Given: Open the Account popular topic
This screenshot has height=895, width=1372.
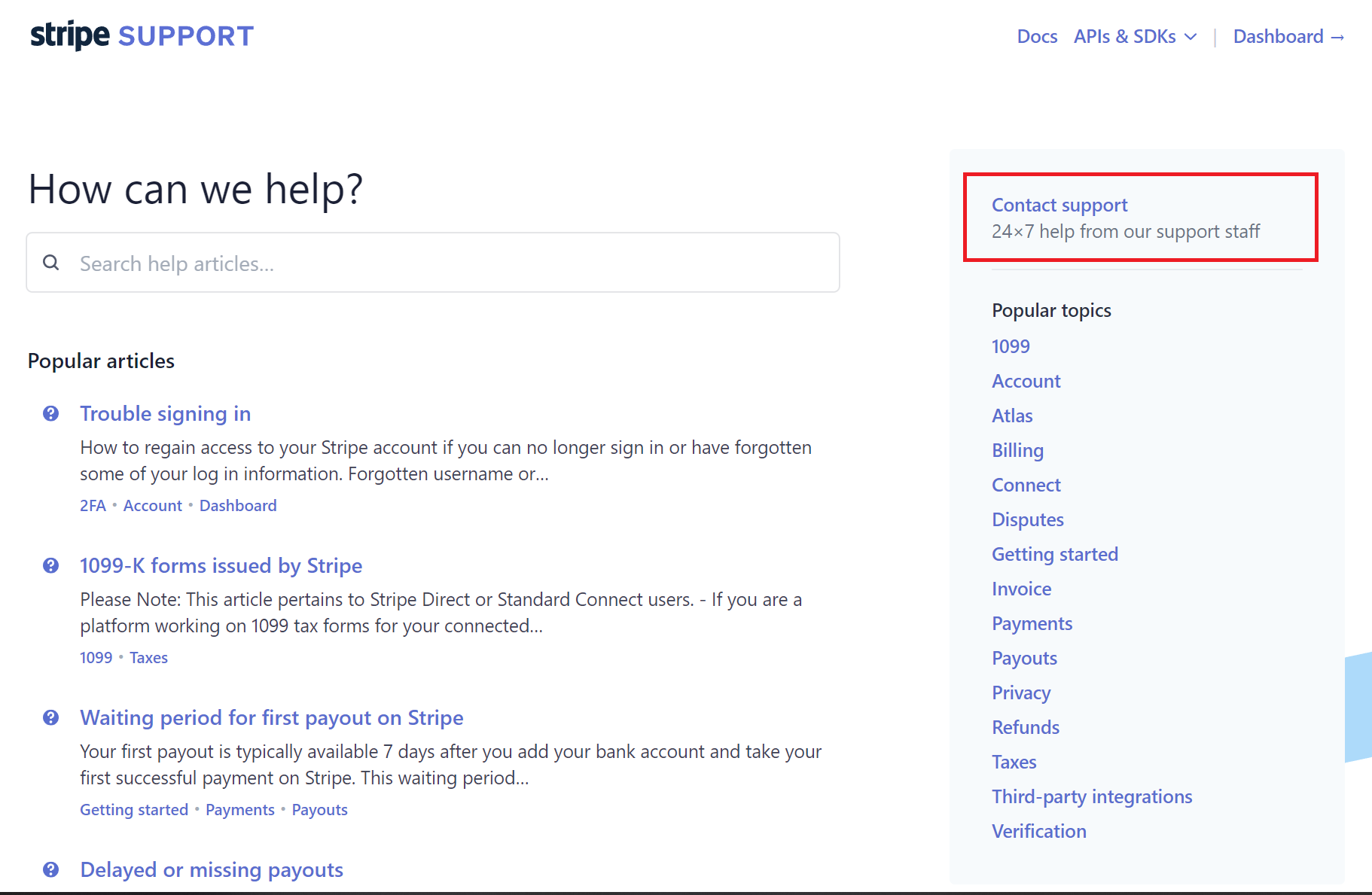Looking at the screenshot, I should click(1026, 381).
